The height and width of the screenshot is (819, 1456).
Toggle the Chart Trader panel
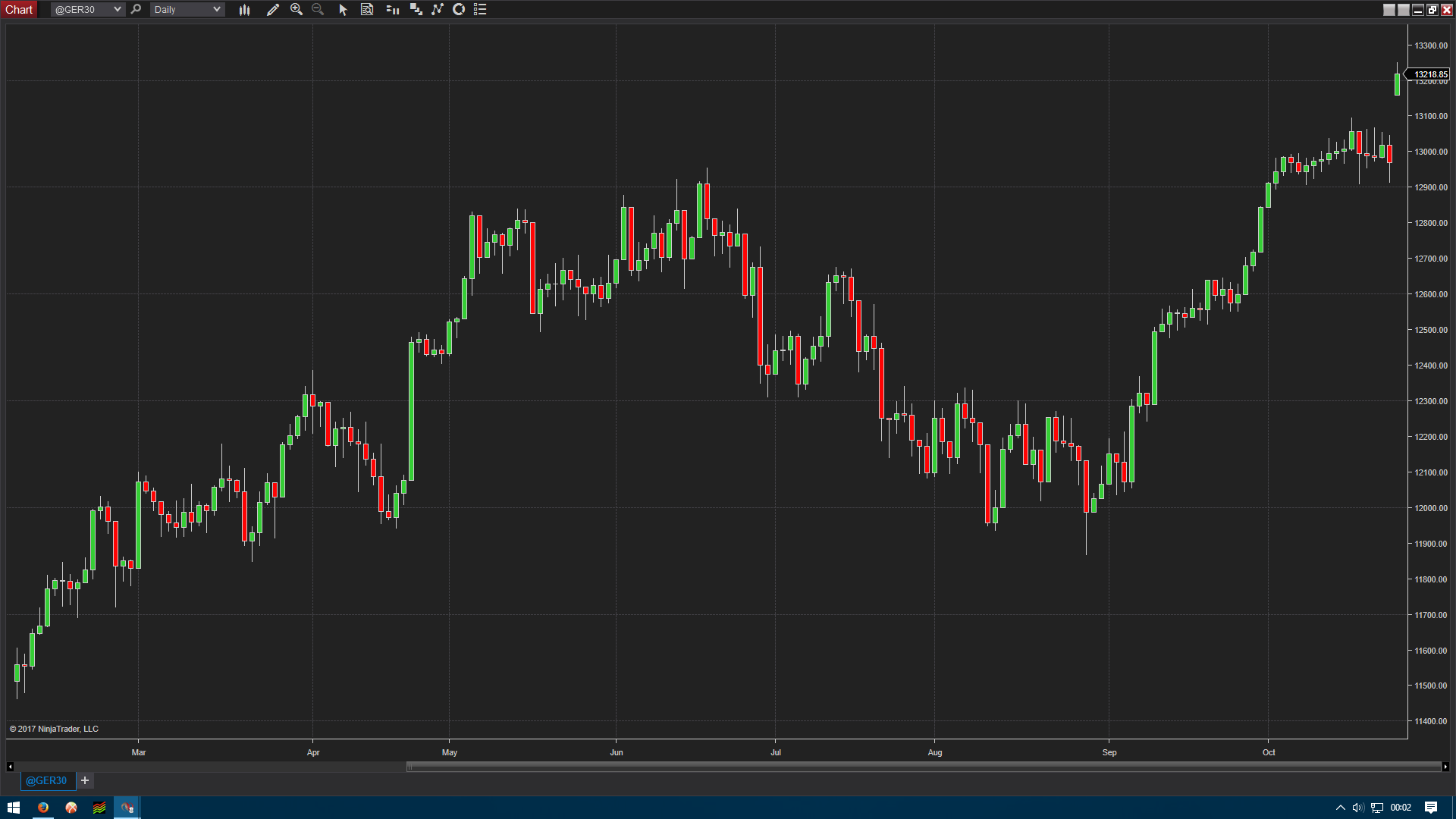392,10
